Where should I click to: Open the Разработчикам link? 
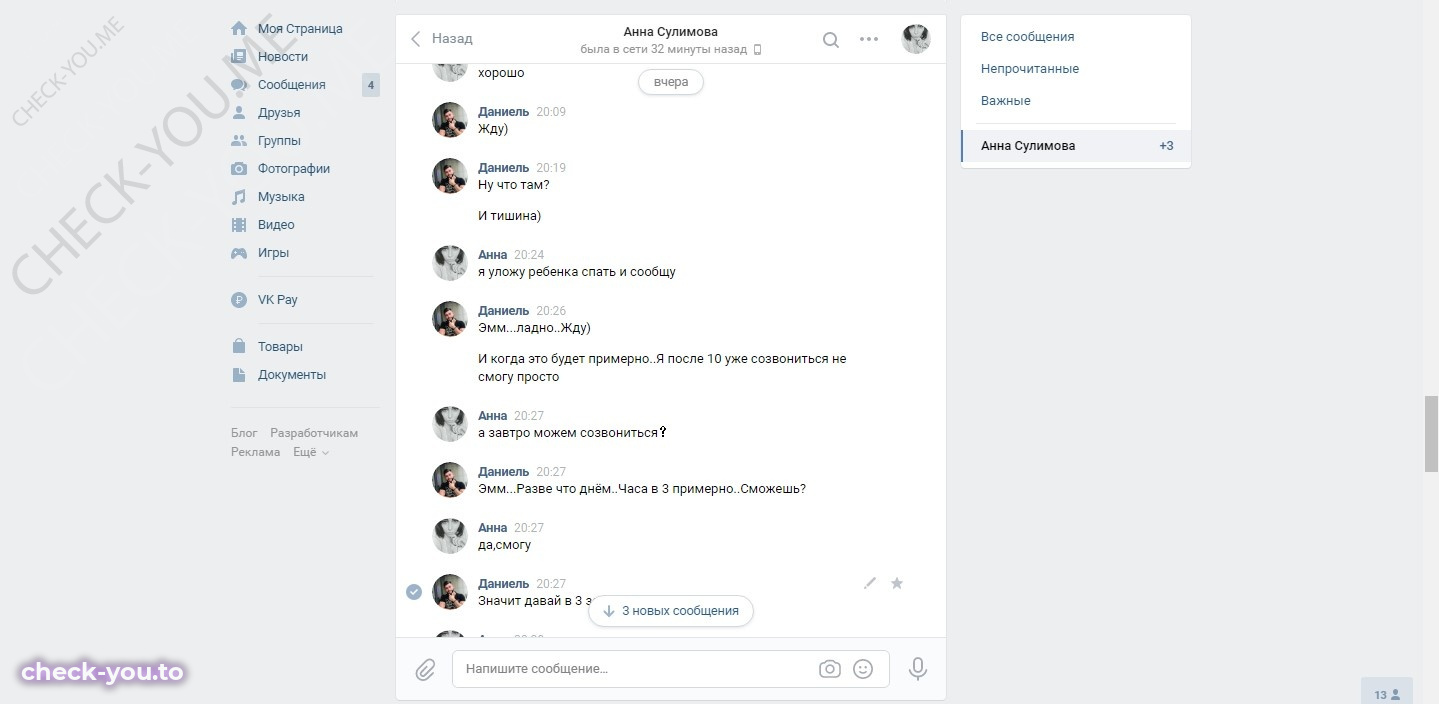click(x=314, y=433)
